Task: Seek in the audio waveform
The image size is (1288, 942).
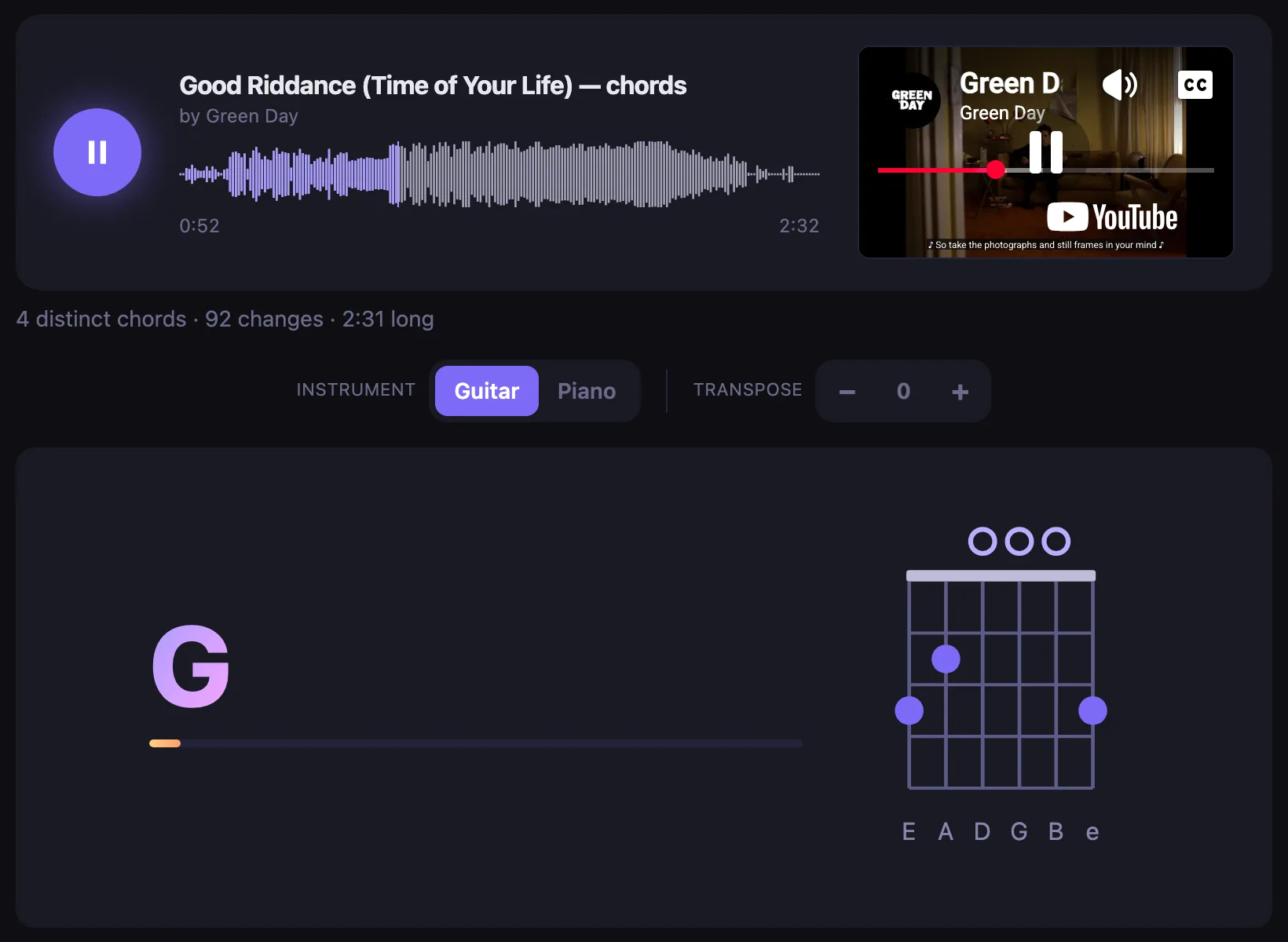Action: [x=499, y=173]
